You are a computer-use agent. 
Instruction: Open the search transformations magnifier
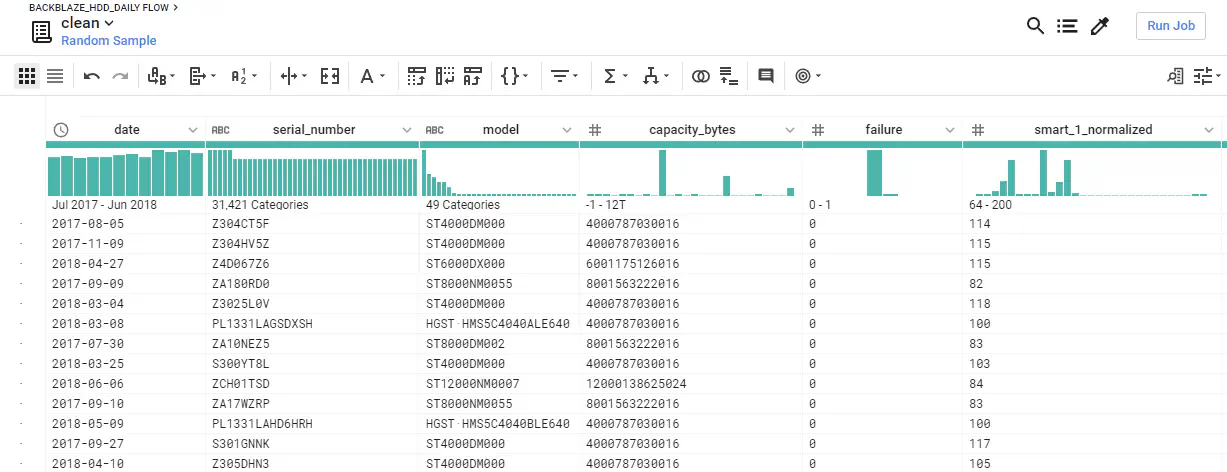coord(1036,27)
